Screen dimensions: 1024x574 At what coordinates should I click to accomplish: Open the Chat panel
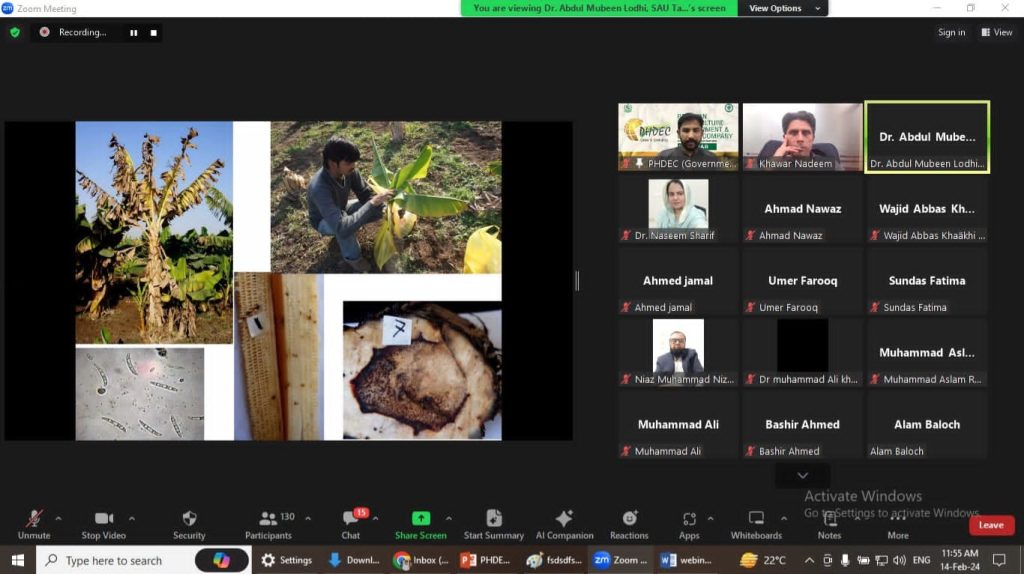click(351, 519)
